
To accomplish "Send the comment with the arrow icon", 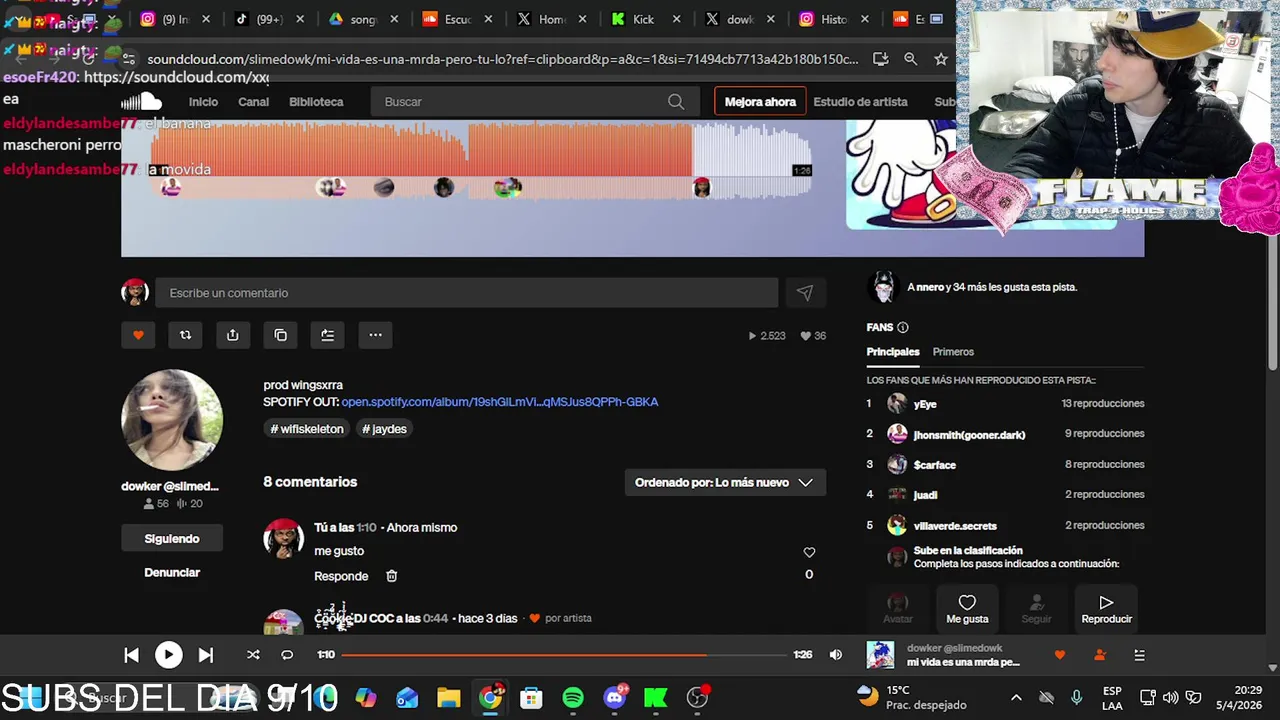I will pos(805,293).
